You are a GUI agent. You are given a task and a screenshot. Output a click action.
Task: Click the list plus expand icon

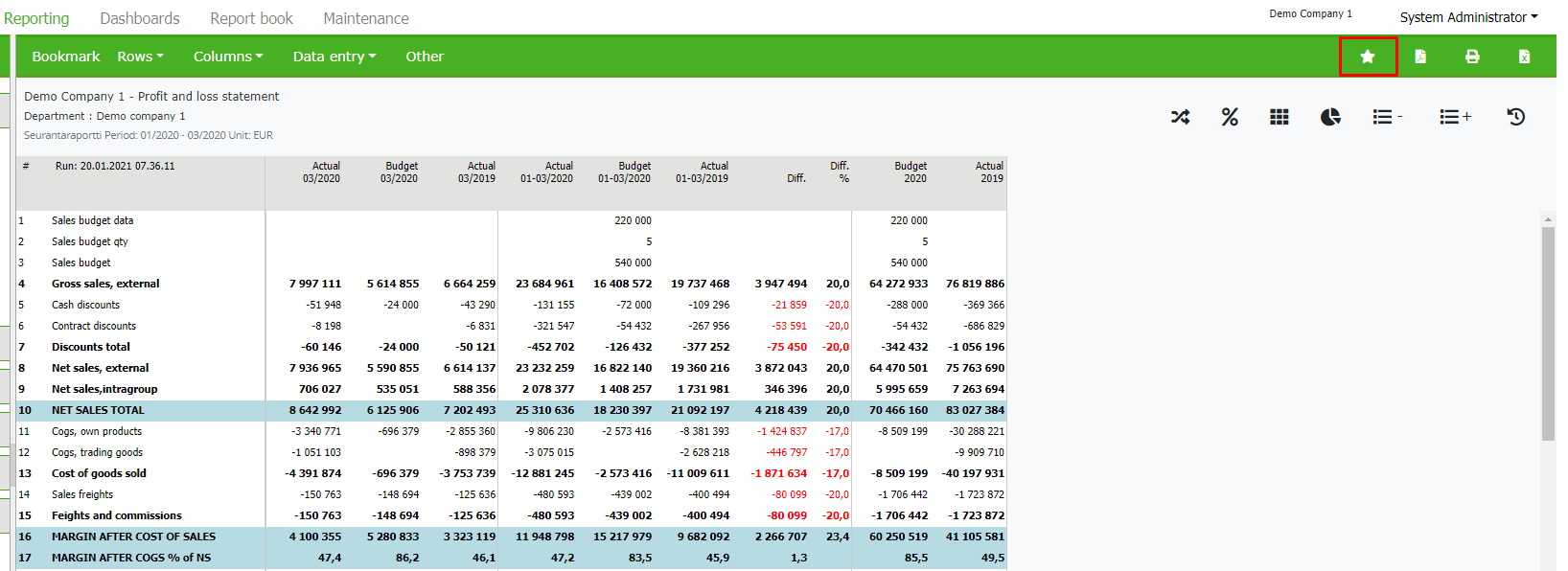pos(1455,117)
